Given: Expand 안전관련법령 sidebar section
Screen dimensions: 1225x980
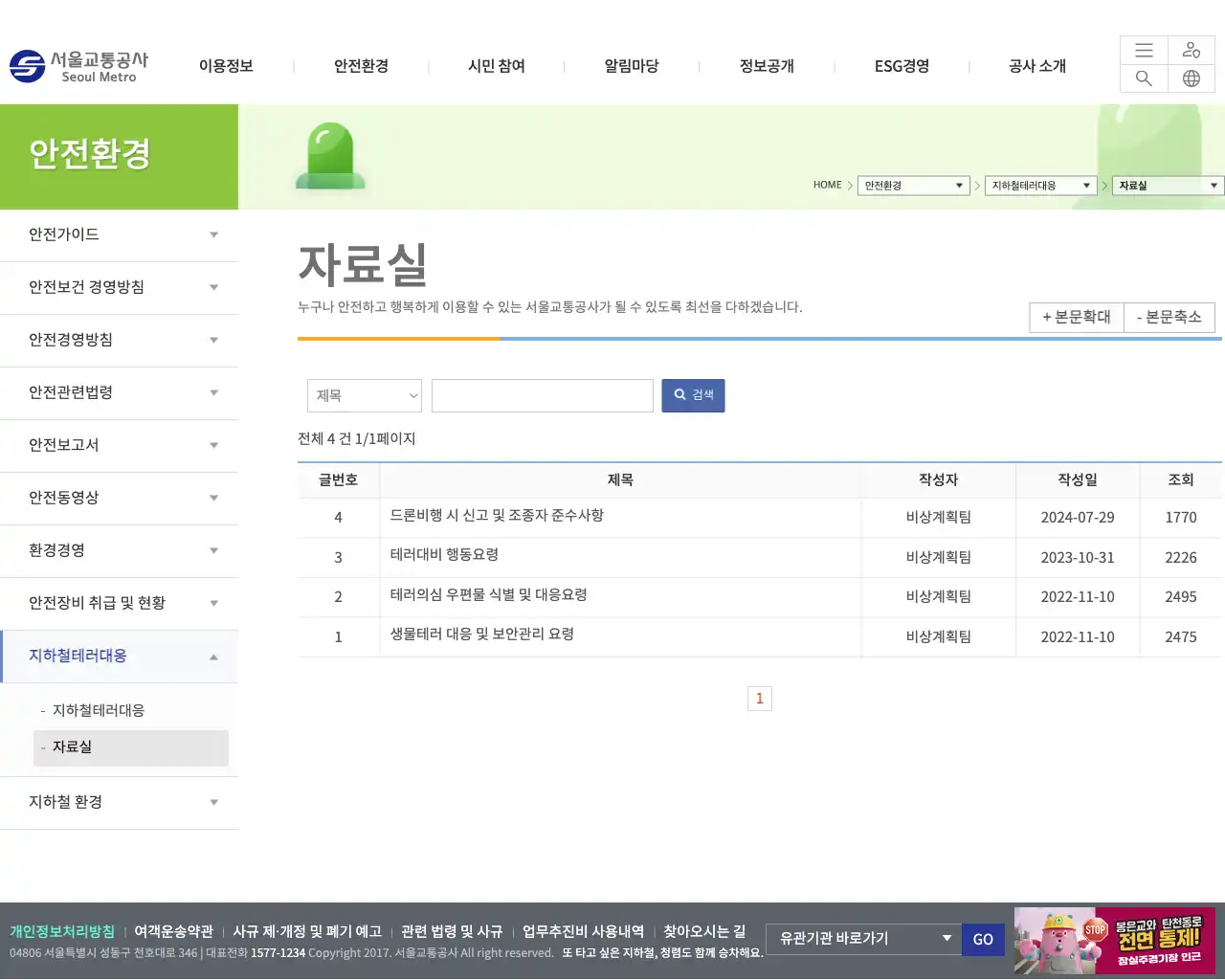Looking at the screenshot, I should (119, 393).
